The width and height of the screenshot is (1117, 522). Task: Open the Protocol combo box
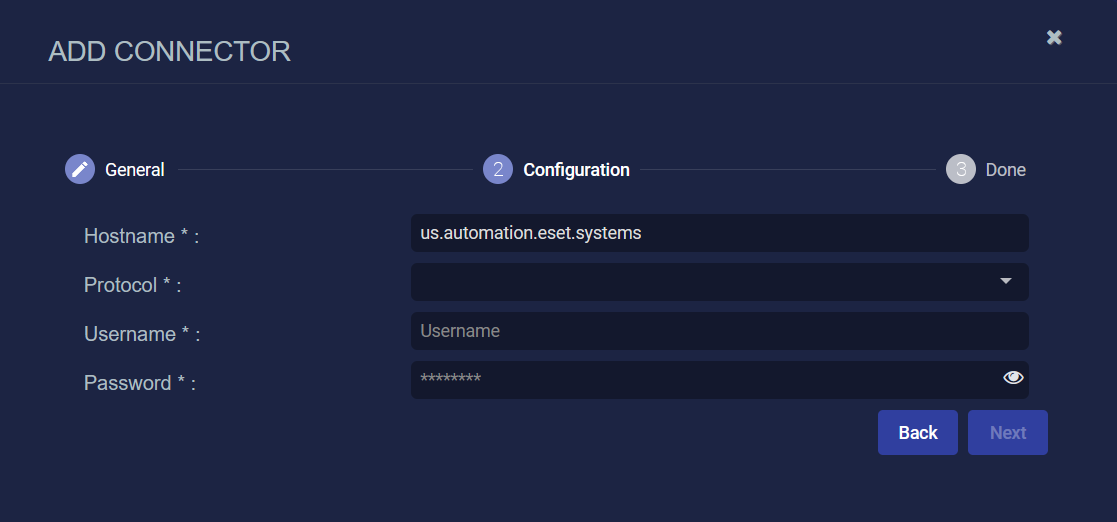point(700,282)
